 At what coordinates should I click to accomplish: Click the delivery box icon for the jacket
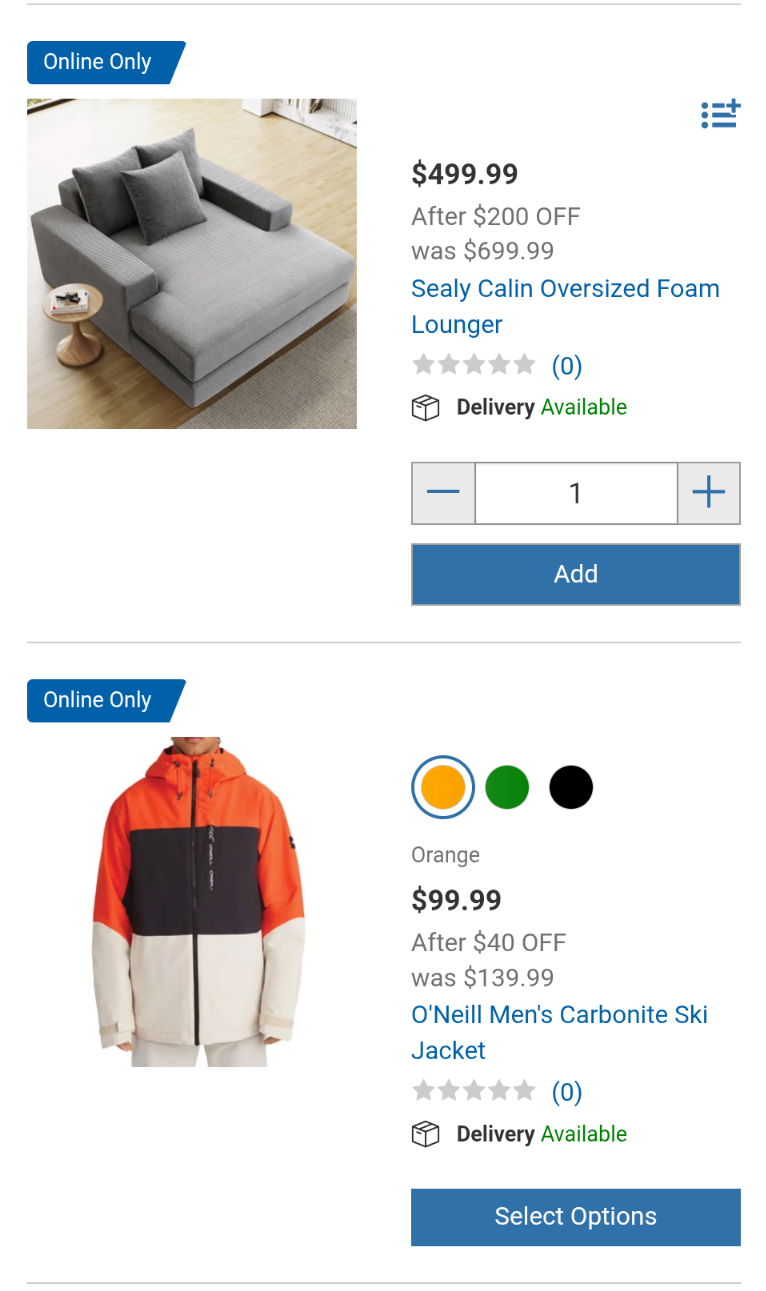click(x=426, y=1134)
